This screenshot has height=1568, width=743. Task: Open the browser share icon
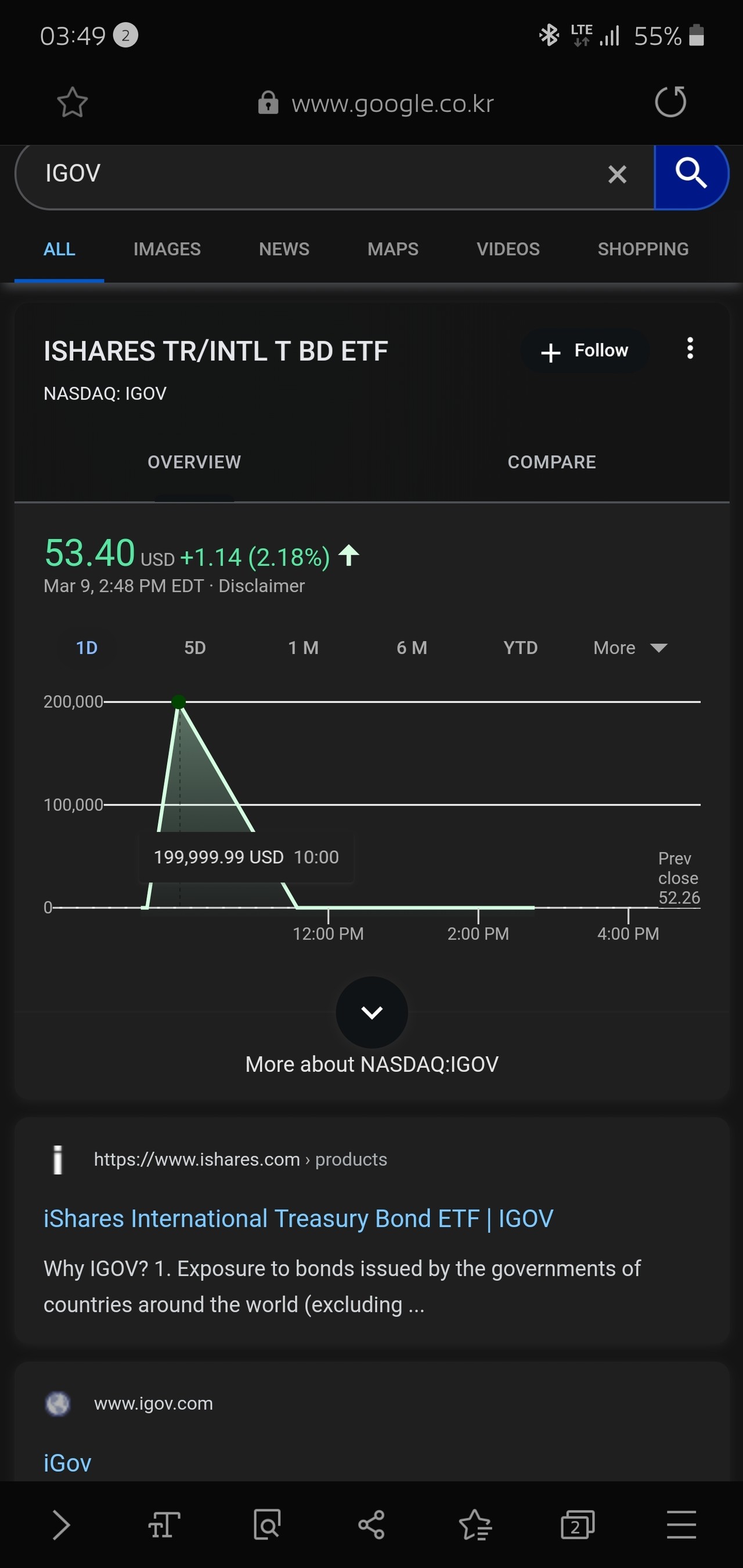tap(371, 1525)
